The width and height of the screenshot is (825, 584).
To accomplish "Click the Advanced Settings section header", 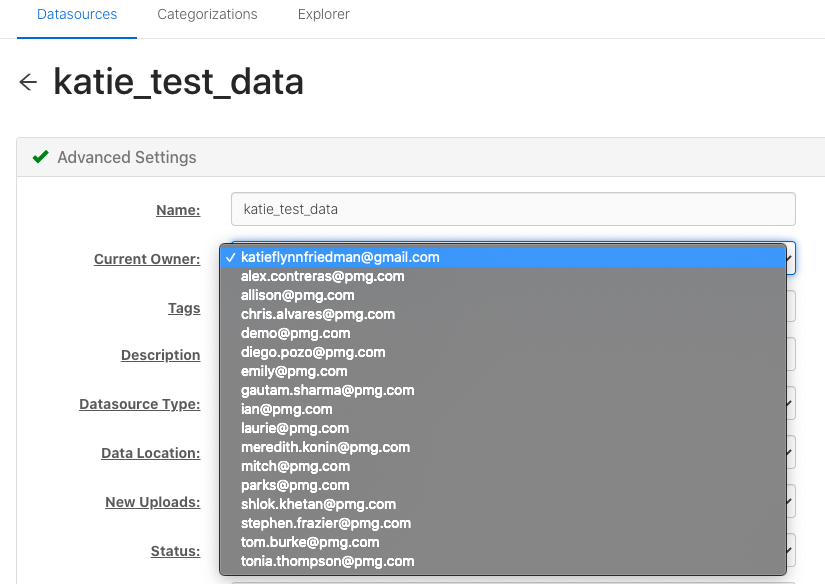I will point(421,157).
